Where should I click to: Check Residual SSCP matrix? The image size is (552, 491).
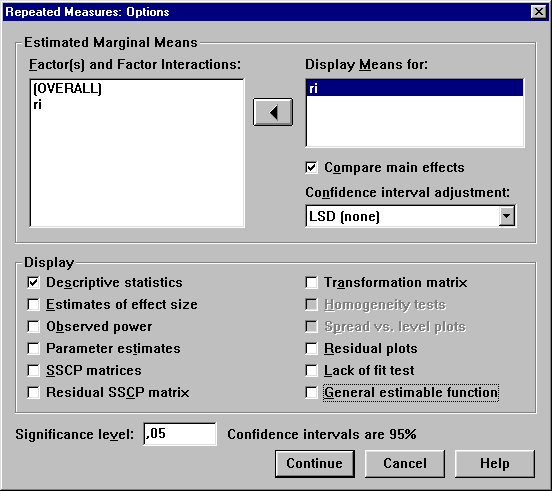[x=33, y=392]
